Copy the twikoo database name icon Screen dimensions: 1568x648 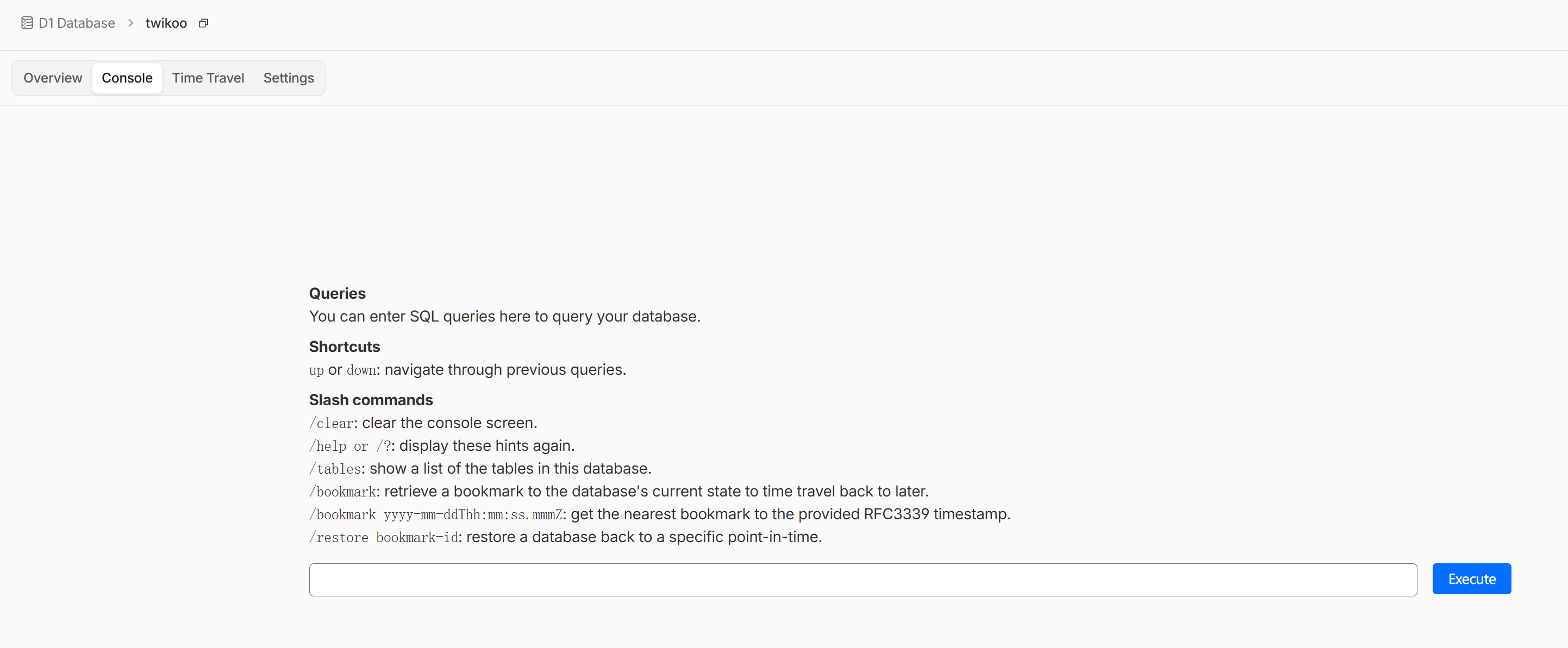point(204,23)
